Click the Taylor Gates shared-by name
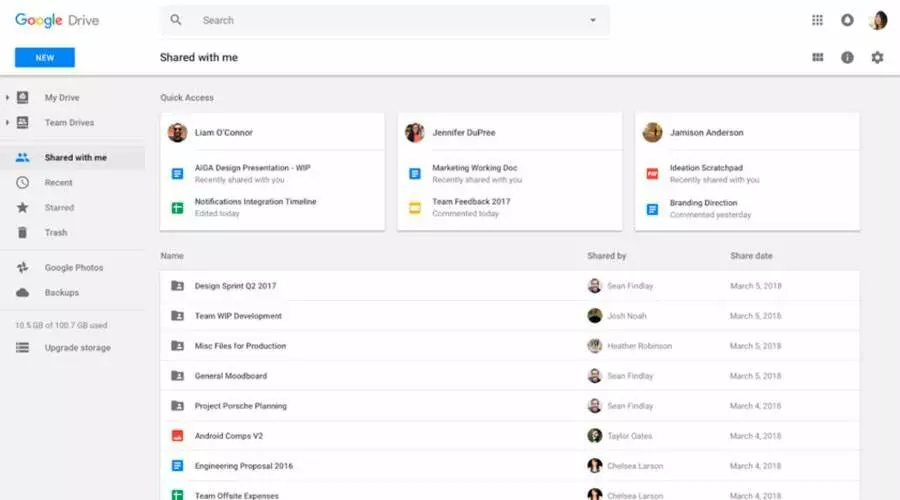Viewport: 900px width, 500px height. click(x=630, y=436)
